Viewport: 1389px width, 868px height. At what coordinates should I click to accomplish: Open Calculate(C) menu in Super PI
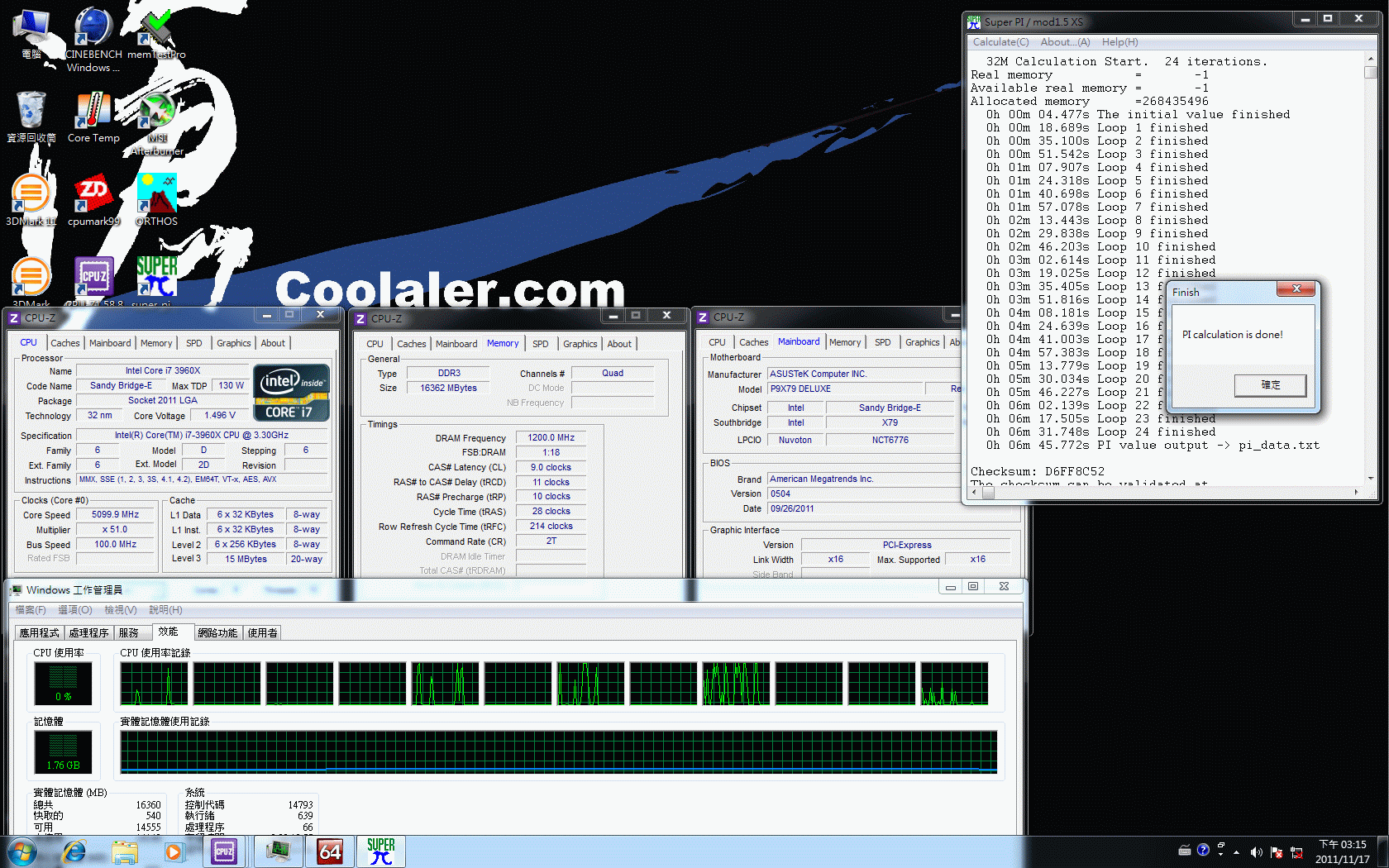click(1000, 42)
